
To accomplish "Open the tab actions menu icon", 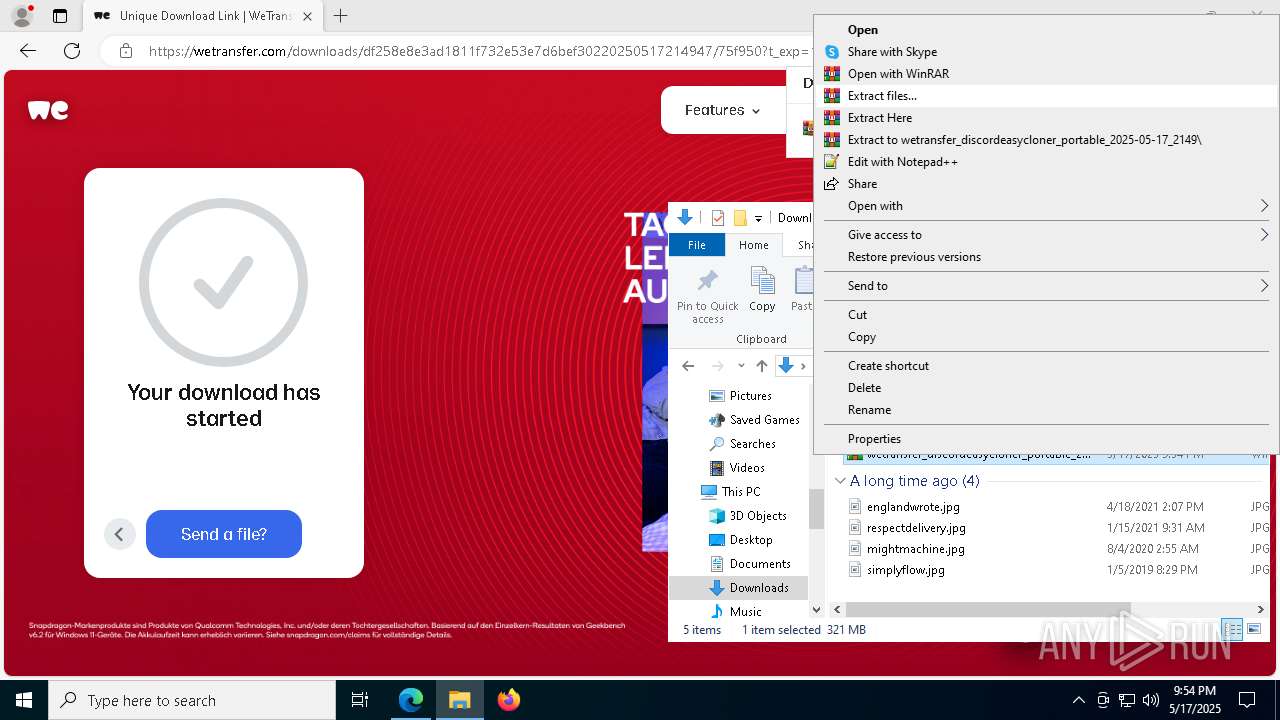I will tap(60, 16).
